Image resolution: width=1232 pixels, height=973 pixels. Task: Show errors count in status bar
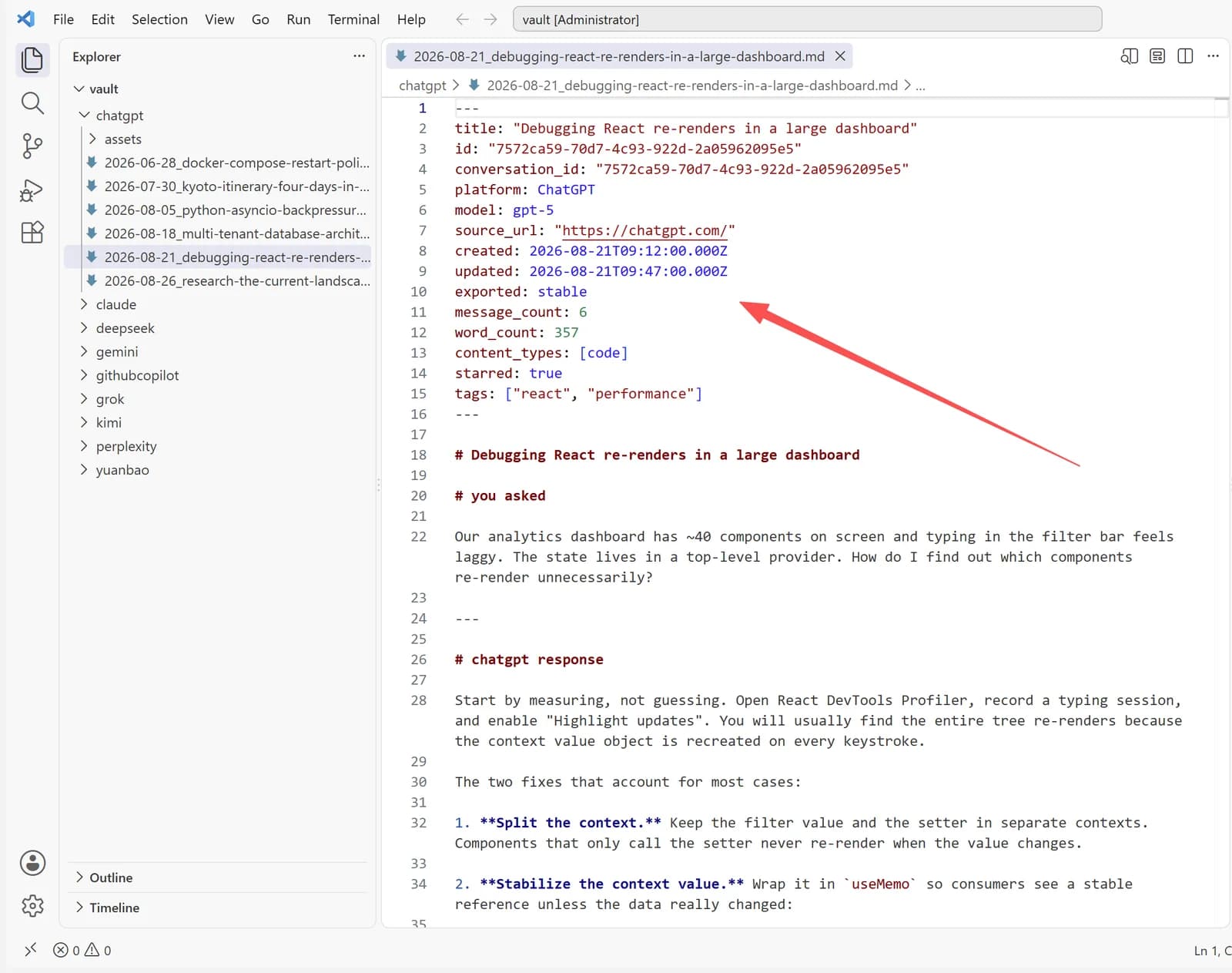(x=66, y=950)
